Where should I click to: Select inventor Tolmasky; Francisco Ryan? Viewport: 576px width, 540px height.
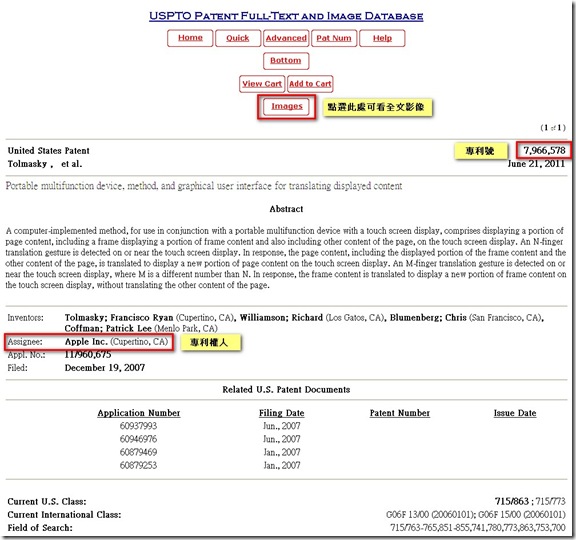point(119,317)
